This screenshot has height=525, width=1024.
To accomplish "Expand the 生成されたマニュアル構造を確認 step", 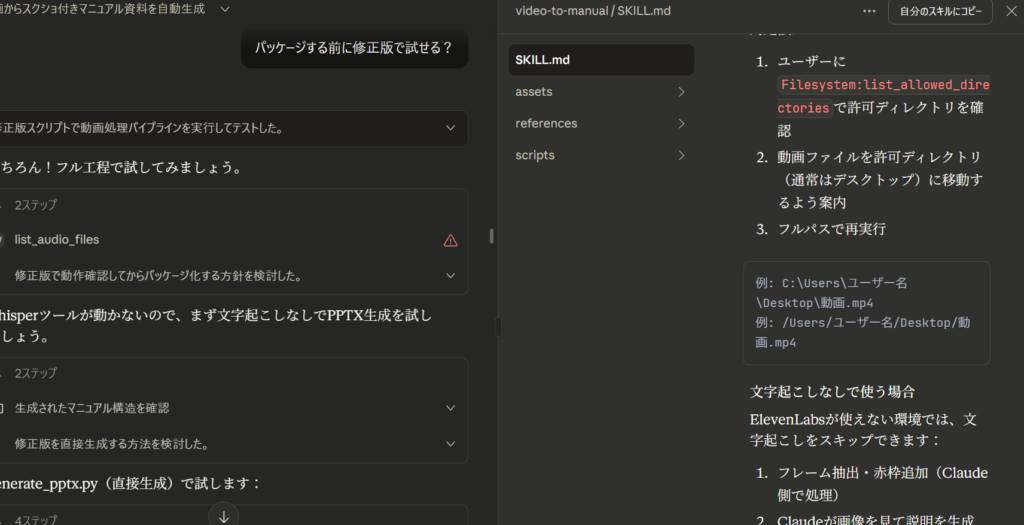I will click(x=450, y=408).
